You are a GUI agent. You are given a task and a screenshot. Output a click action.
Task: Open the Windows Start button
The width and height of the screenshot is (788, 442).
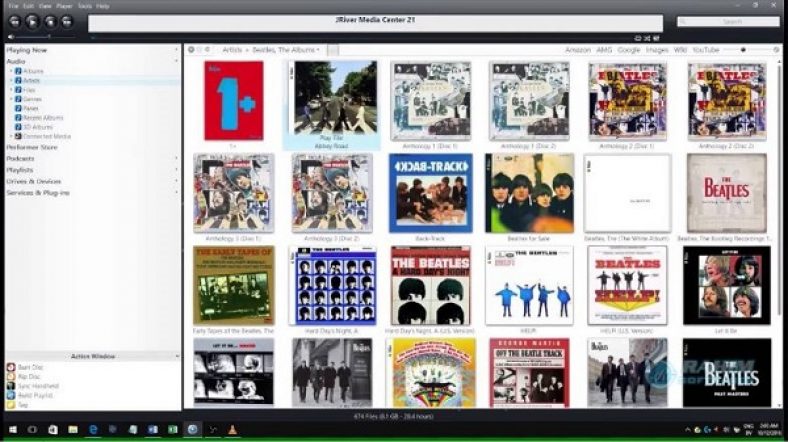pyautogui.click(x=13, y=430)
